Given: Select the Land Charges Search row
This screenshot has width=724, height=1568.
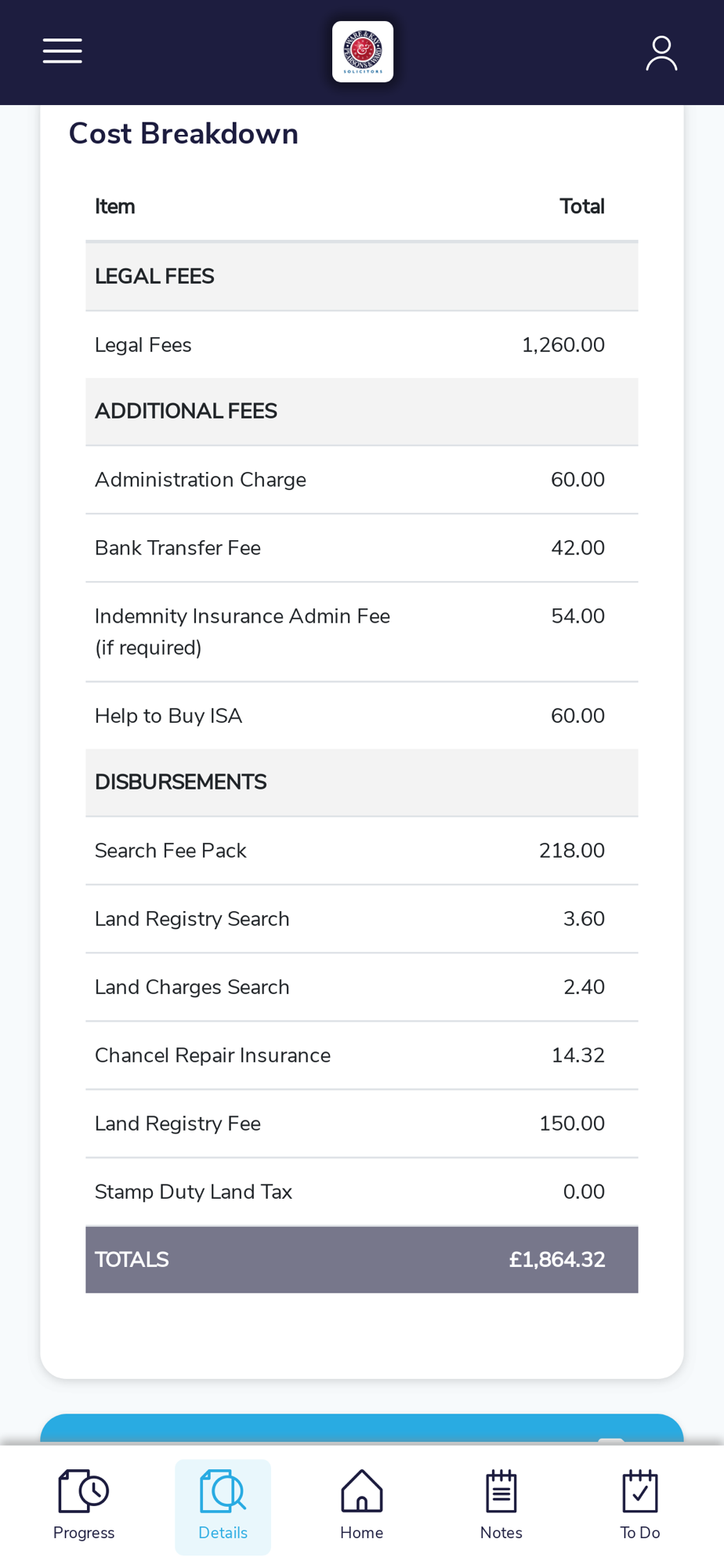Looking at the screenshot, I should 361,987.
